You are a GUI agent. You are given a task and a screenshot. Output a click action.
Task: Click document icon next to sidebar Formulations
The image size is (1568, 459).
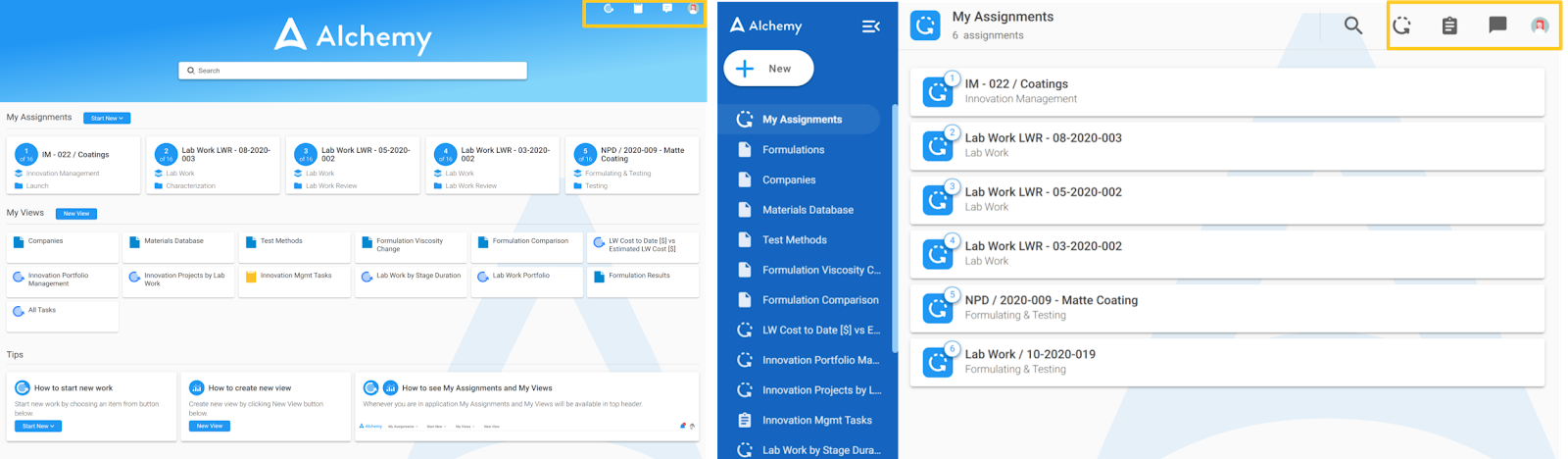pyautogui.click(x=744, y=150)
